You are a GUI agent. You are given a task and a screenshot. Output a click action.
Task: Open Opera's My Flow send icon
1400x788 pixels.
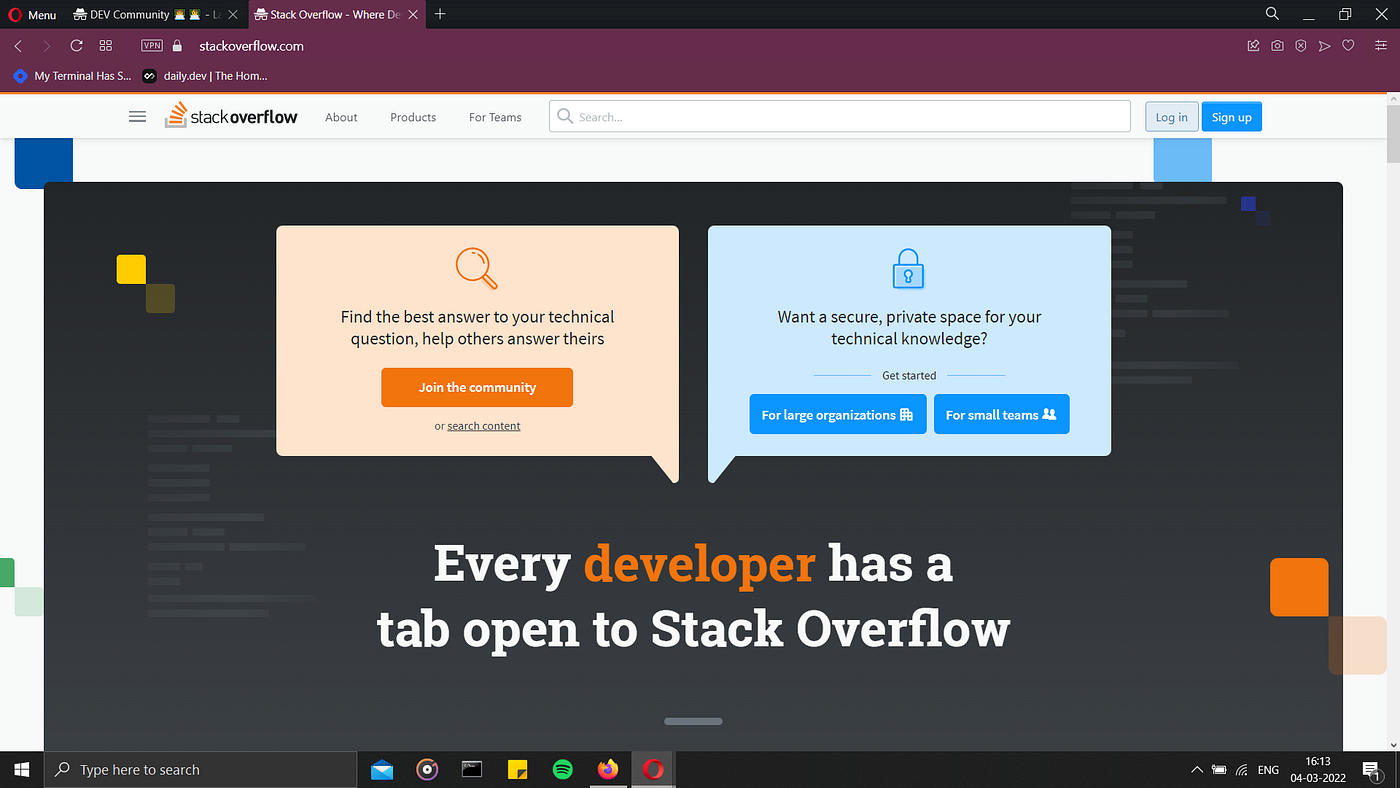coord(1325,46)
